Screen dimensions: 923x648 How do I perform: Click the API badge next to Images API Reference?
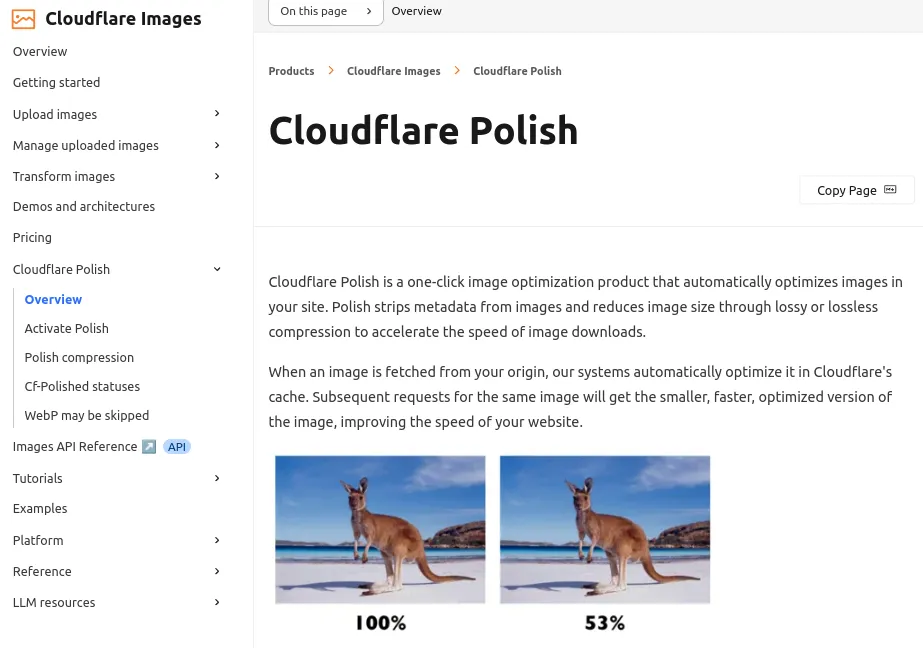coord(176,446)
